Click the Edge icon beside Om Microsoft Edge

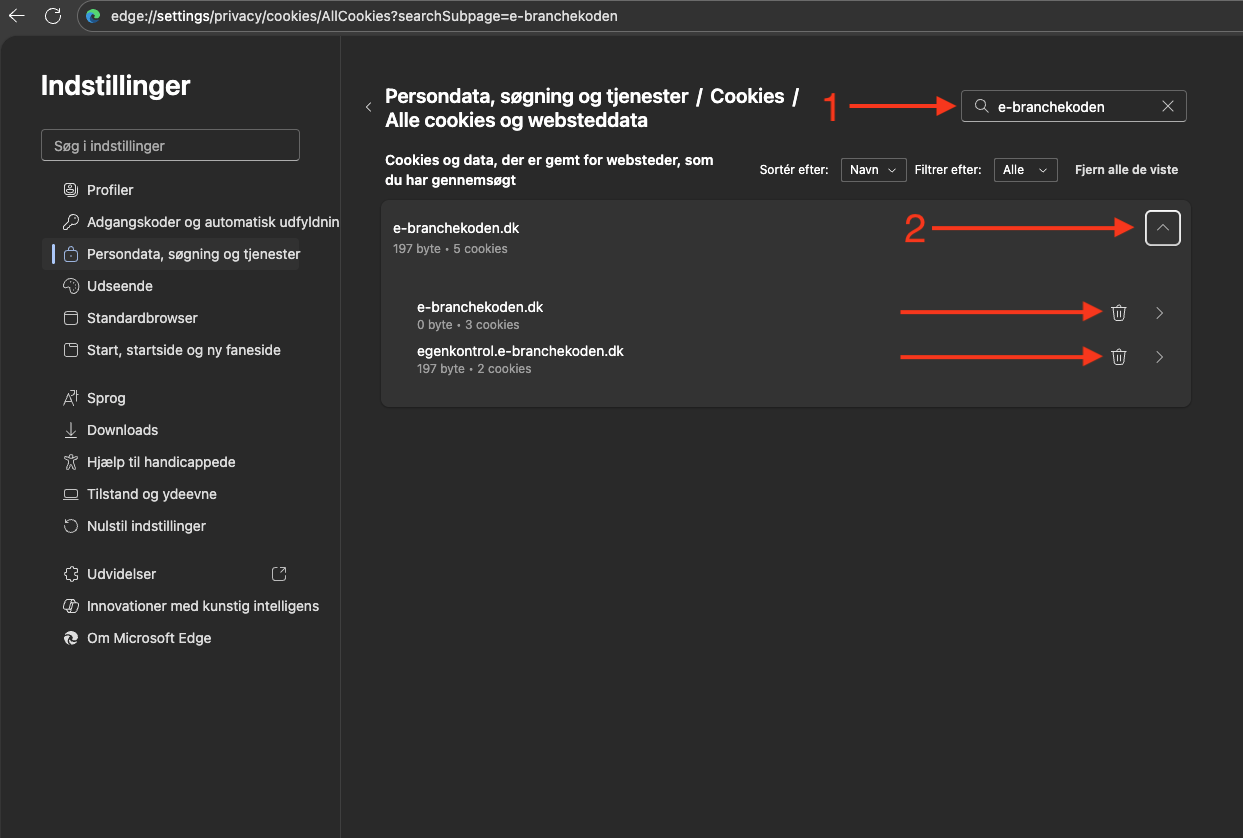70,638
